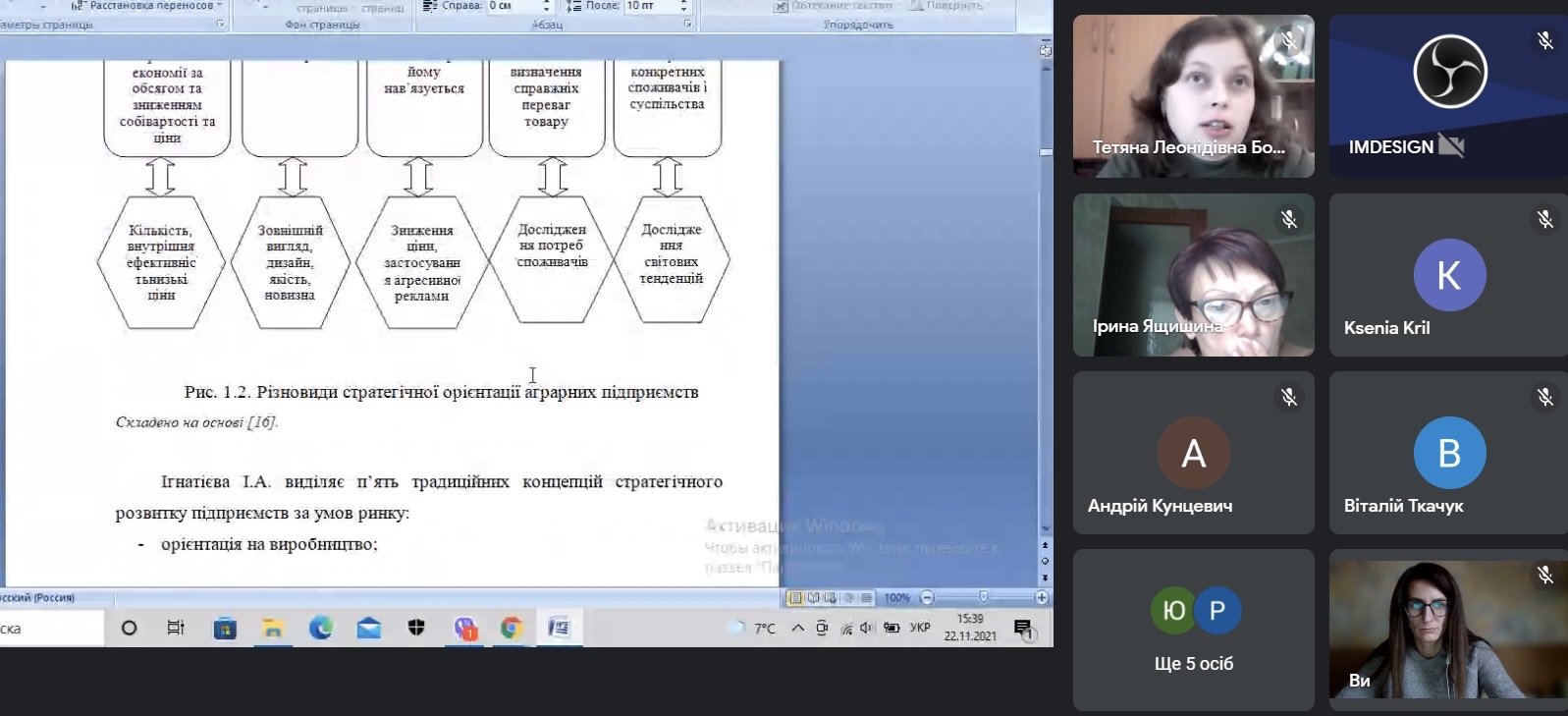Open the 'Ще 5 осіб' participants tile
Screen dimensions: 1568x716
(x=1193, y=630)
